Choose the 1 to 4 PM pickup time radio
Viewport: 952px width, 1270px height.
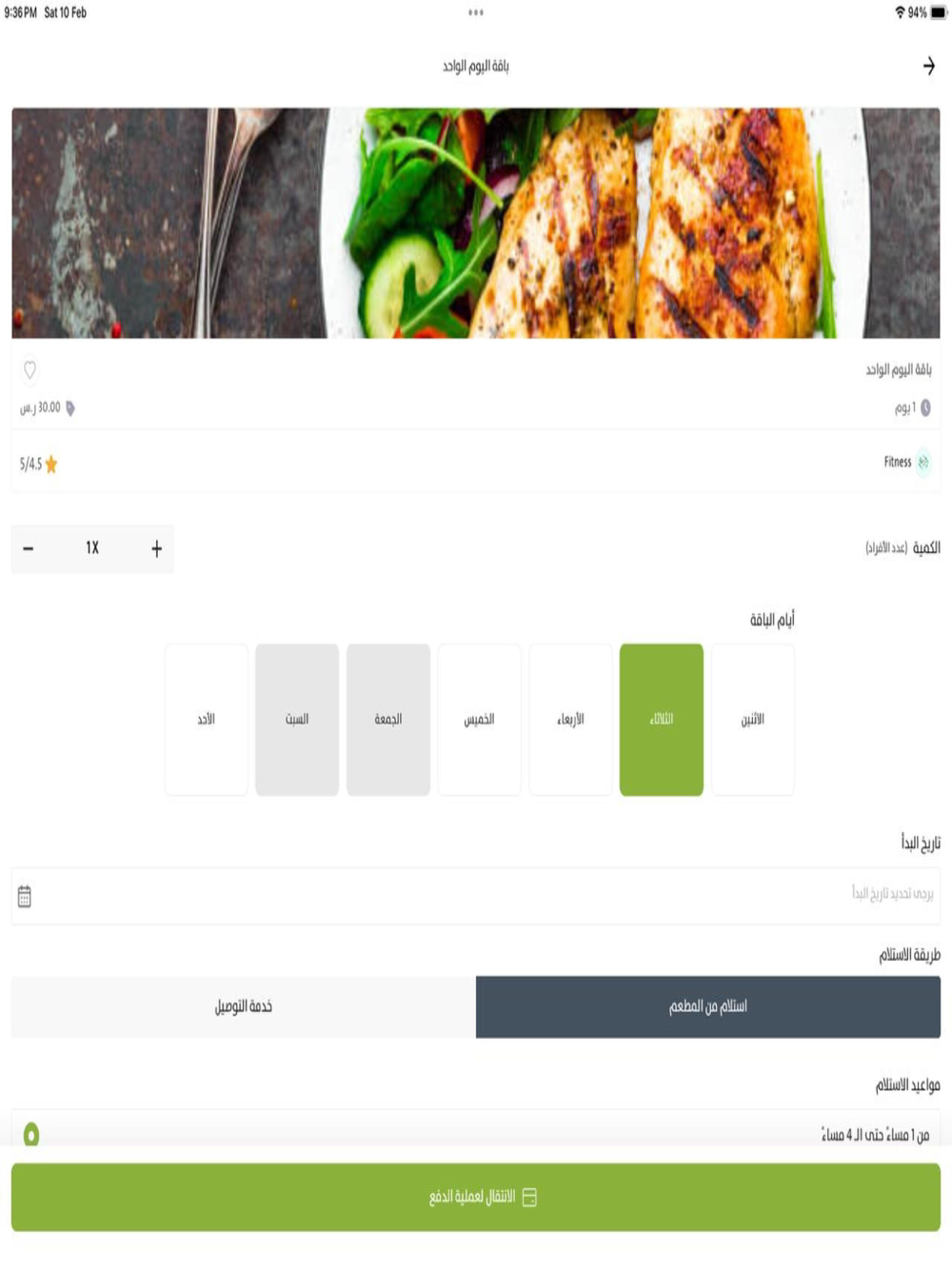[x=31, y=1134]
